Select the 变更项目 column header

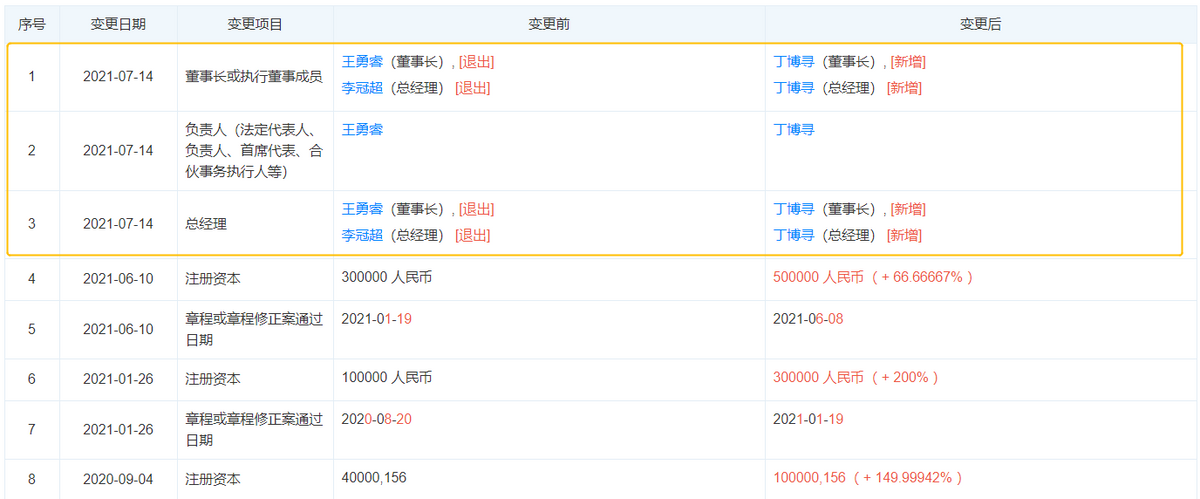point(254,24)
